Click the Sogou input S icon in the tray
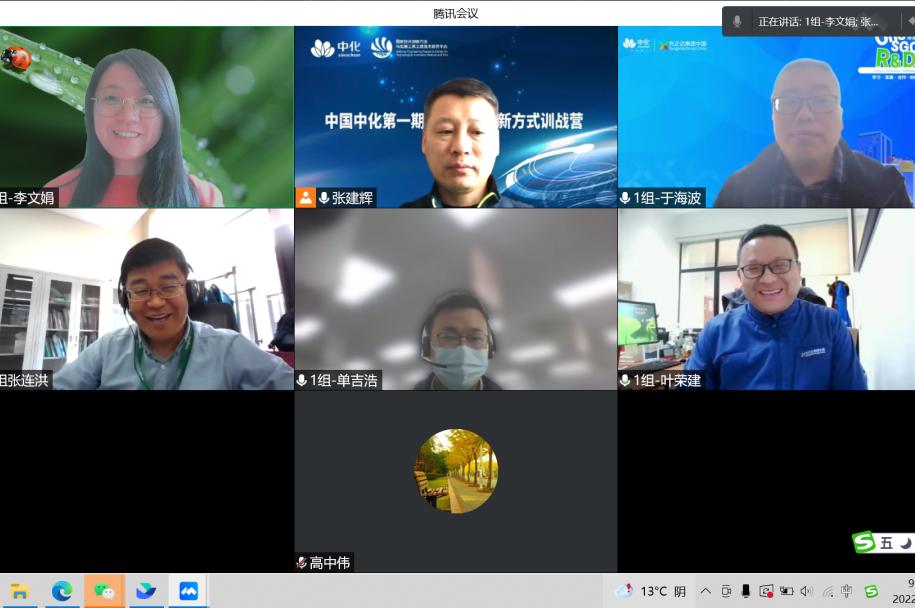 click(x=868, y=591)
